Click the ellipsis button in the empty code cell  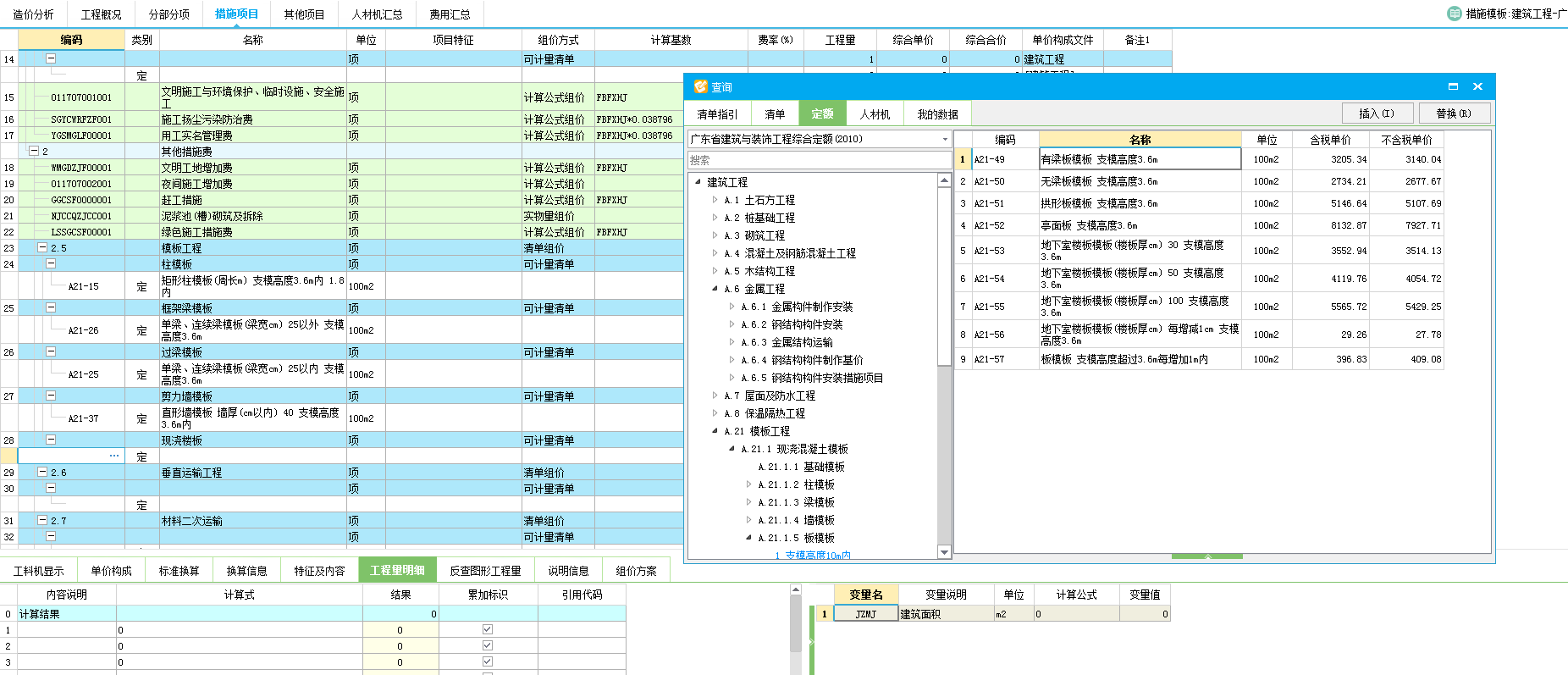(114, 456)
